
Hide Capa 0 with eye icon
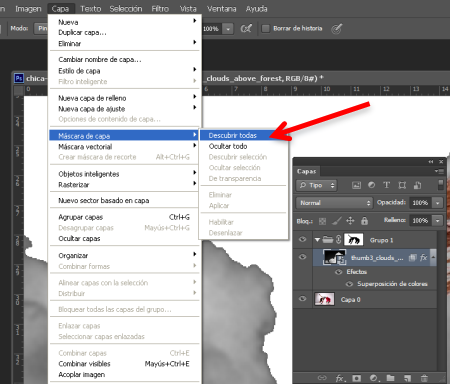point(302,299)
